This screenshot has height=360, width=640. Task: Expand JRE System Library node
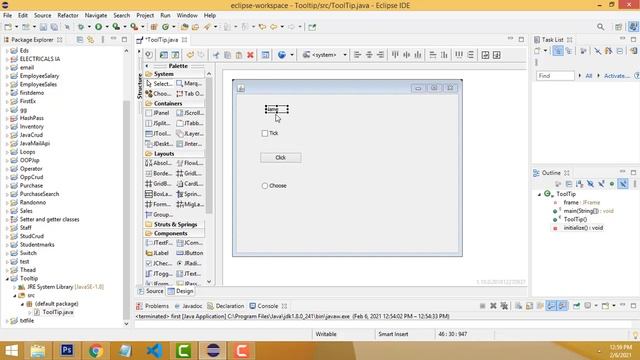tap(15, 287)
